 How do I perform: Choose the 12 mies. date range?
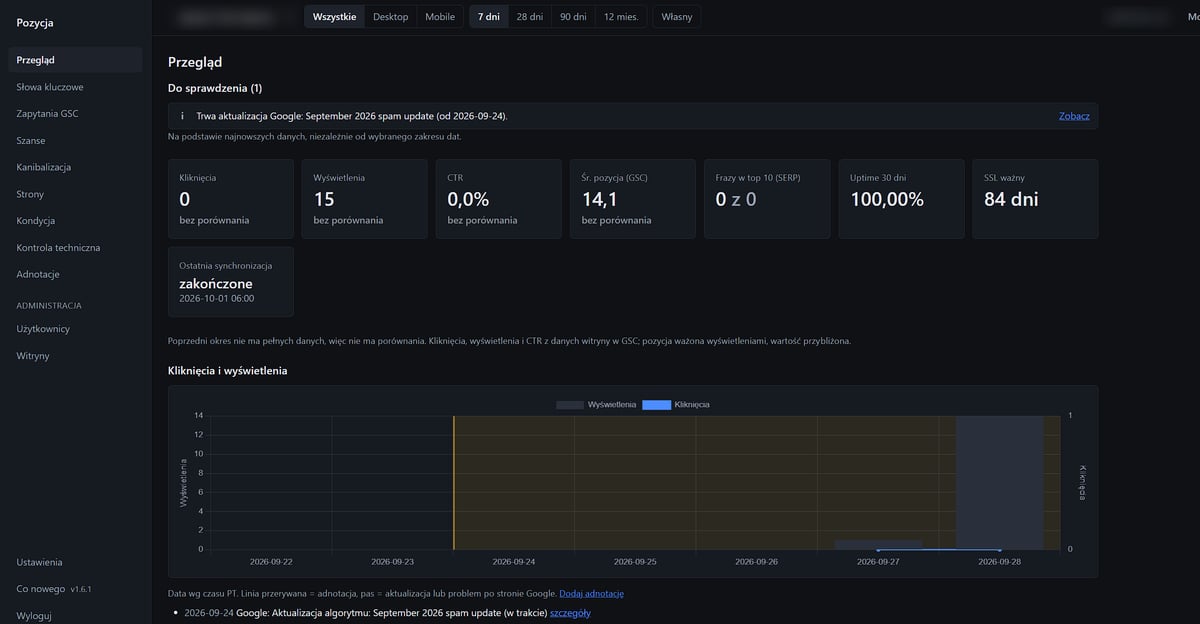[621, 17]
